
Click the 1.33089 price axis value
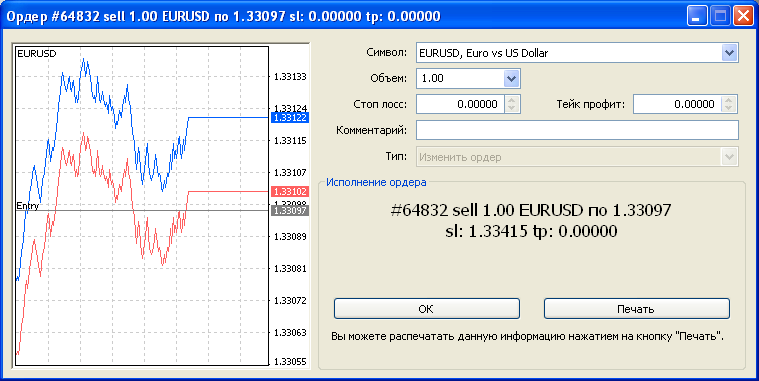[290, 236]
